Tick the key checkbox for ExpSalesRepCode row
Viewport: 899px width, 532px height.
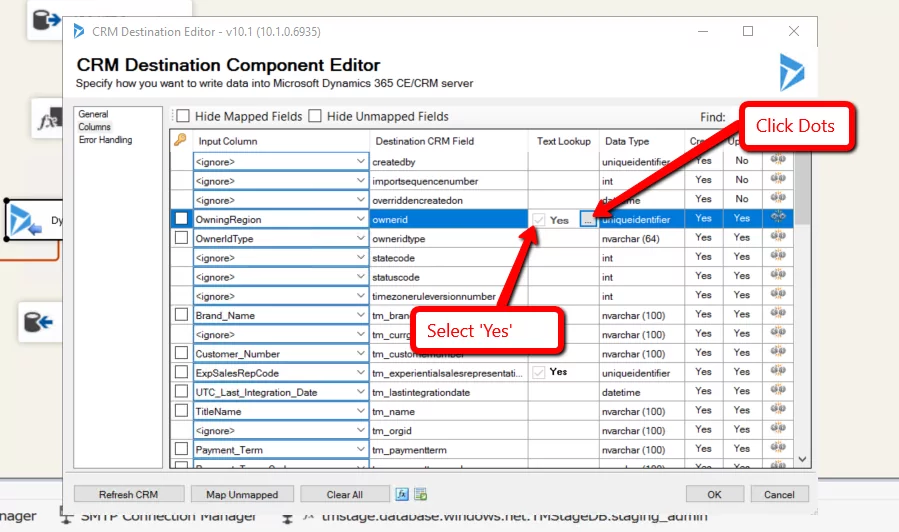181,372
